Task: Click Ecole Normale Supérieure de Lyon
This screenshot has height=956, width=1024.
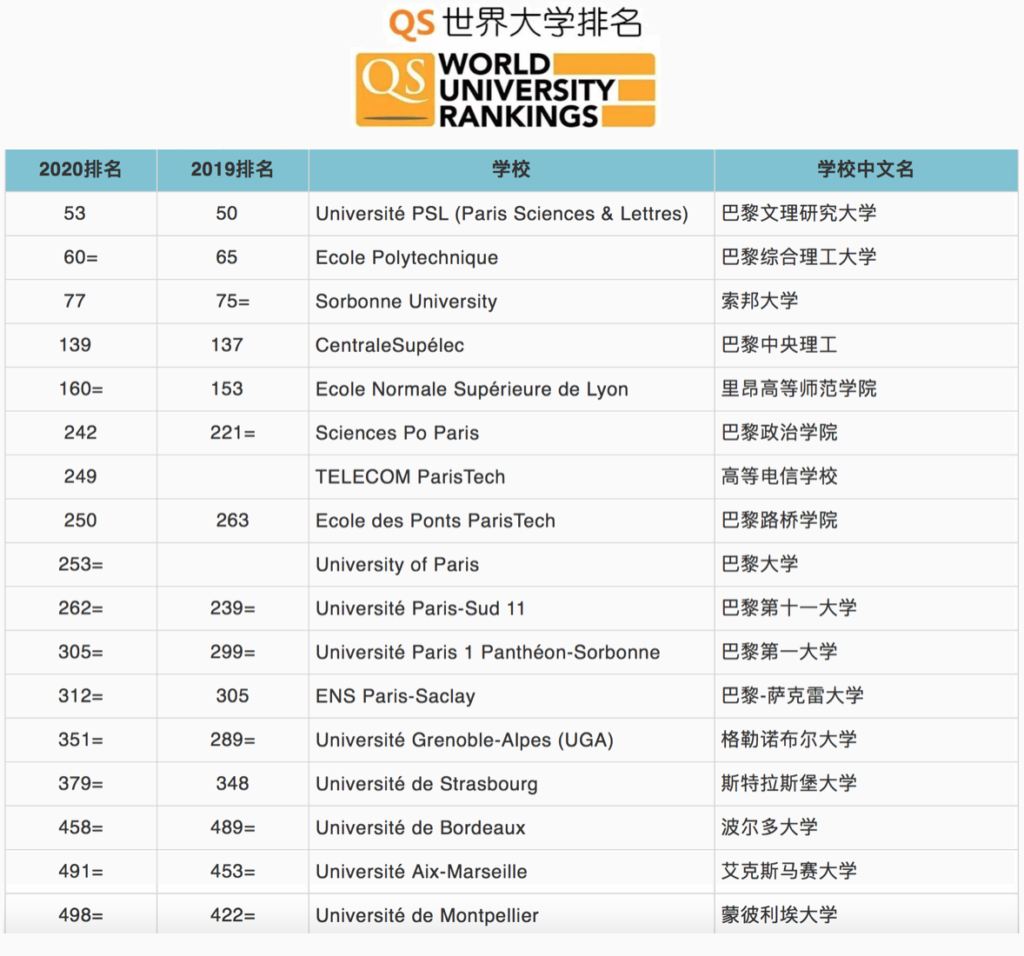Action: 472,389
